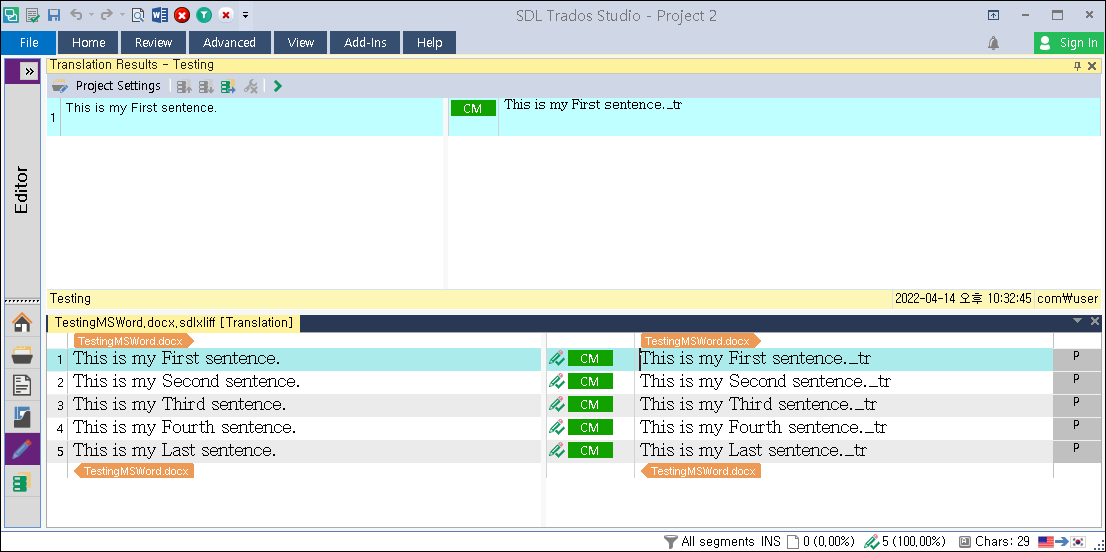Switch to the Home ribbon tab
Image resolution: width=1106 pixels, height=552 pixels.
coord(89,42)
